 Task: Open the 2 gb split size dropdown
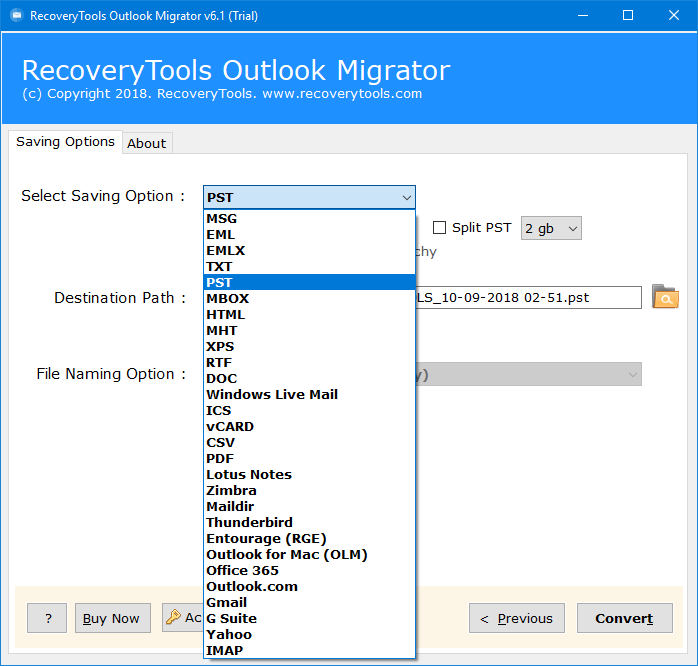point(551,228)
